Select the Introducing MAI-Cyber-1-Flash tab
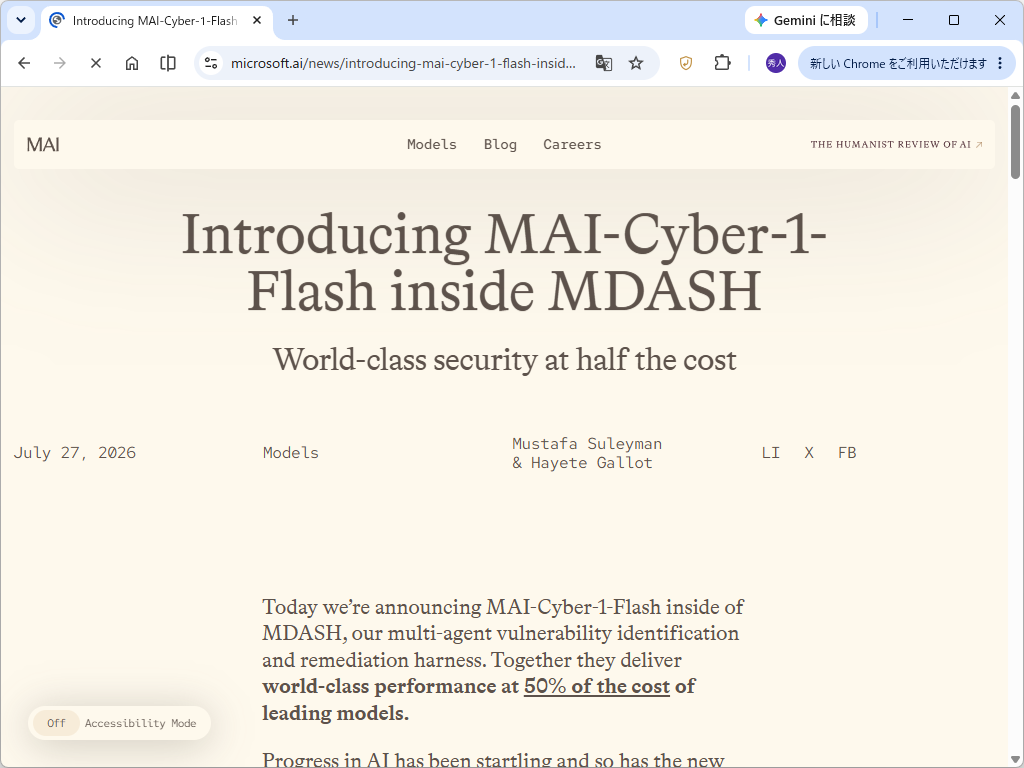Viewport: 1024px width, 768px height. 157,21
